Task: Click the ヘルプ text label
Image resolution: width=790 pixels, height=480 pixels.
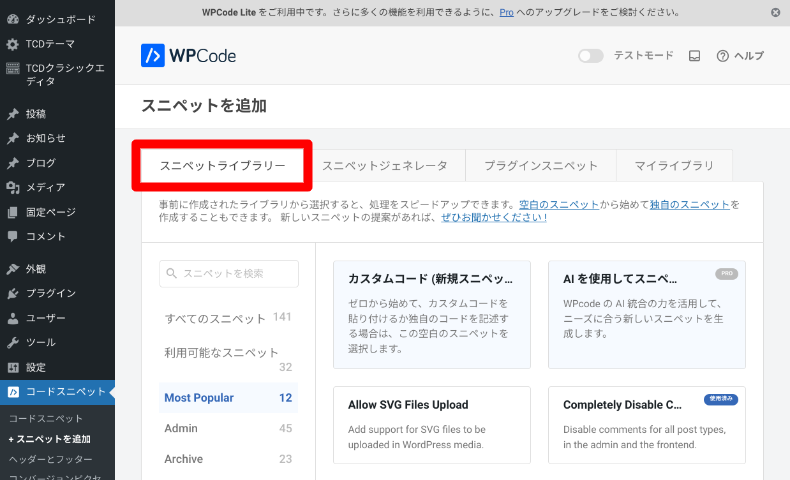Action: click(749, 56)
